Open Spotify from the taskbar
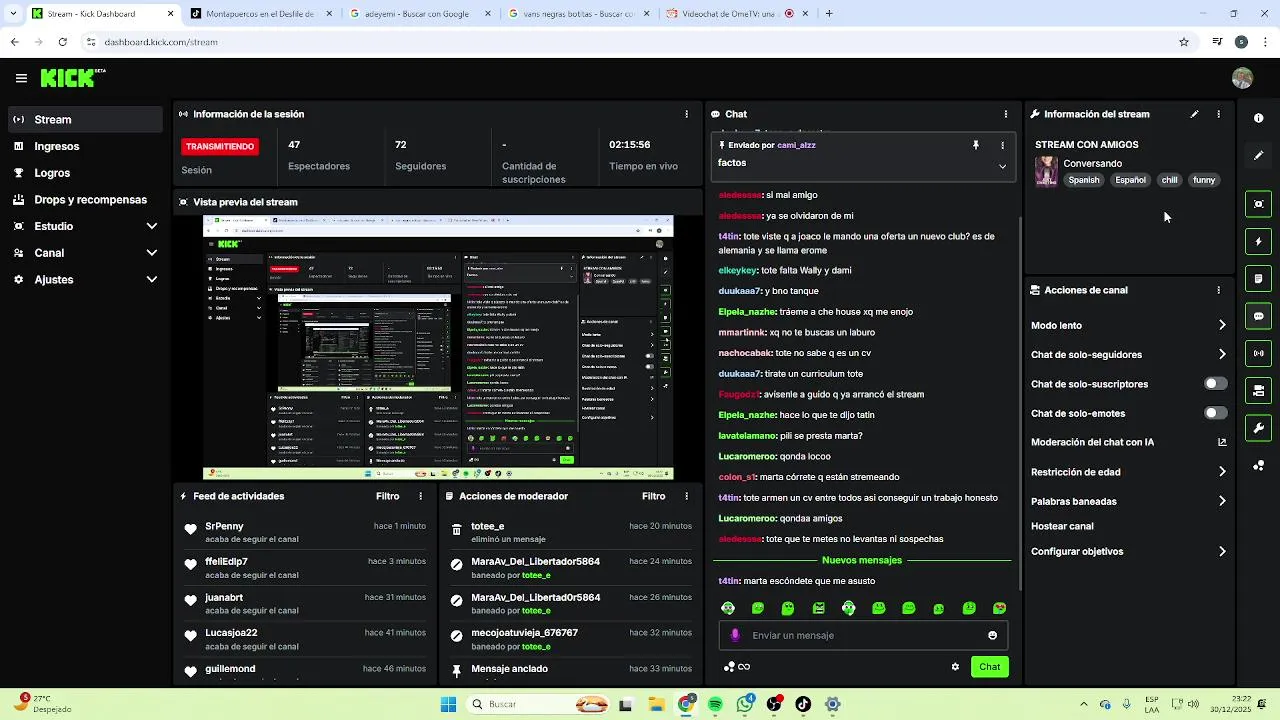 pos(715,704)
